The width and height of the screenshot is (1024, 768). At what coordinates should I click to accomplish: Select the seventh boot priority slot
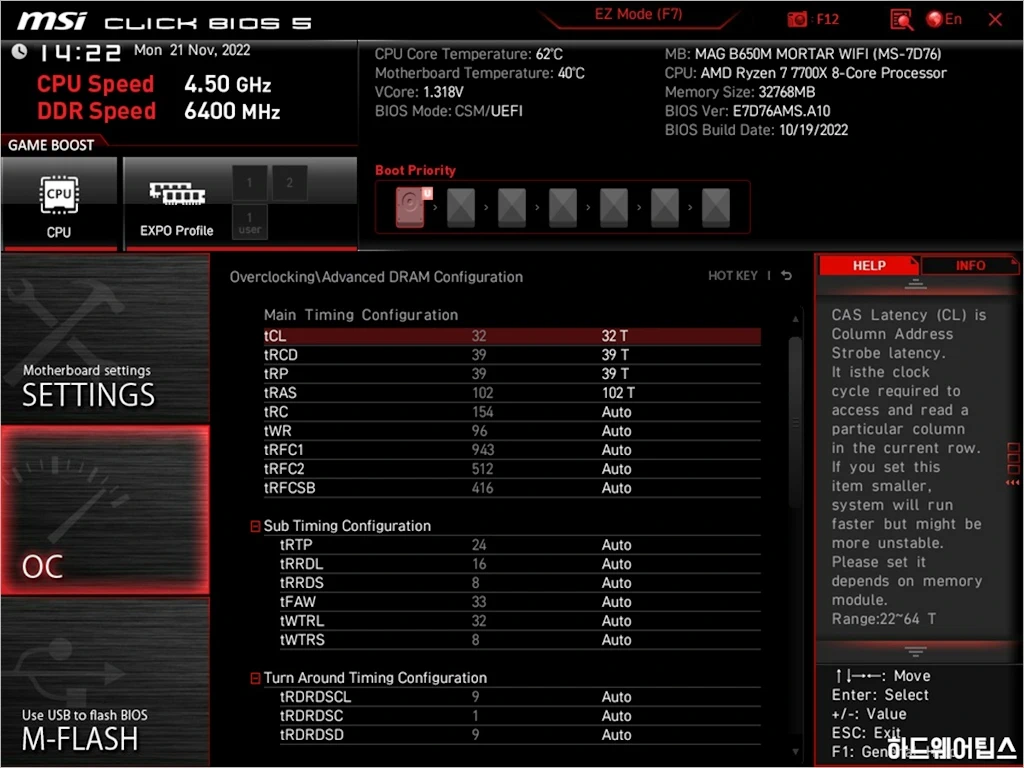click(716, 208)
